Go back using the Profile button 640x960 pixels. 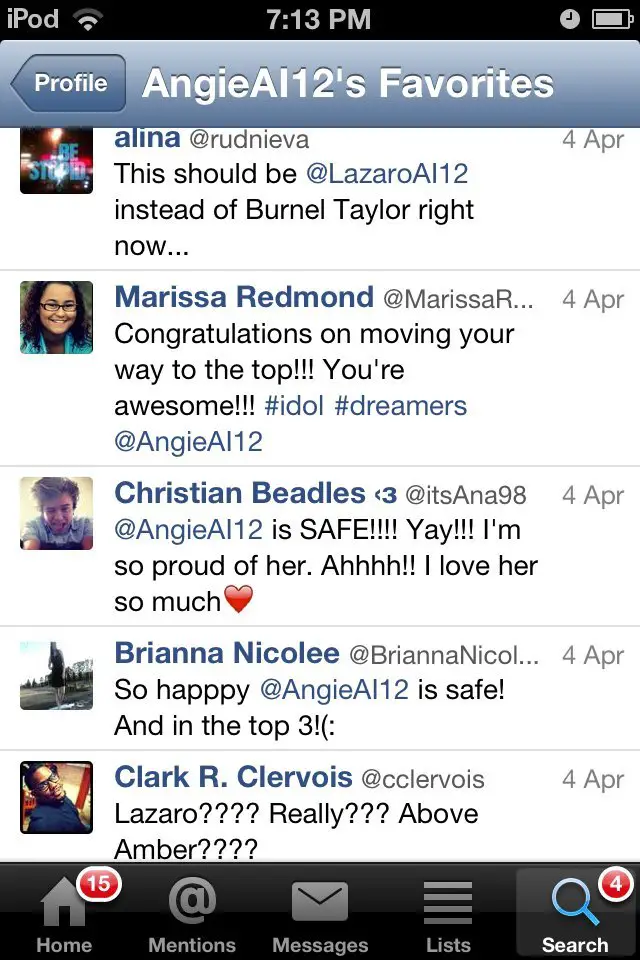tap(69, 83)
